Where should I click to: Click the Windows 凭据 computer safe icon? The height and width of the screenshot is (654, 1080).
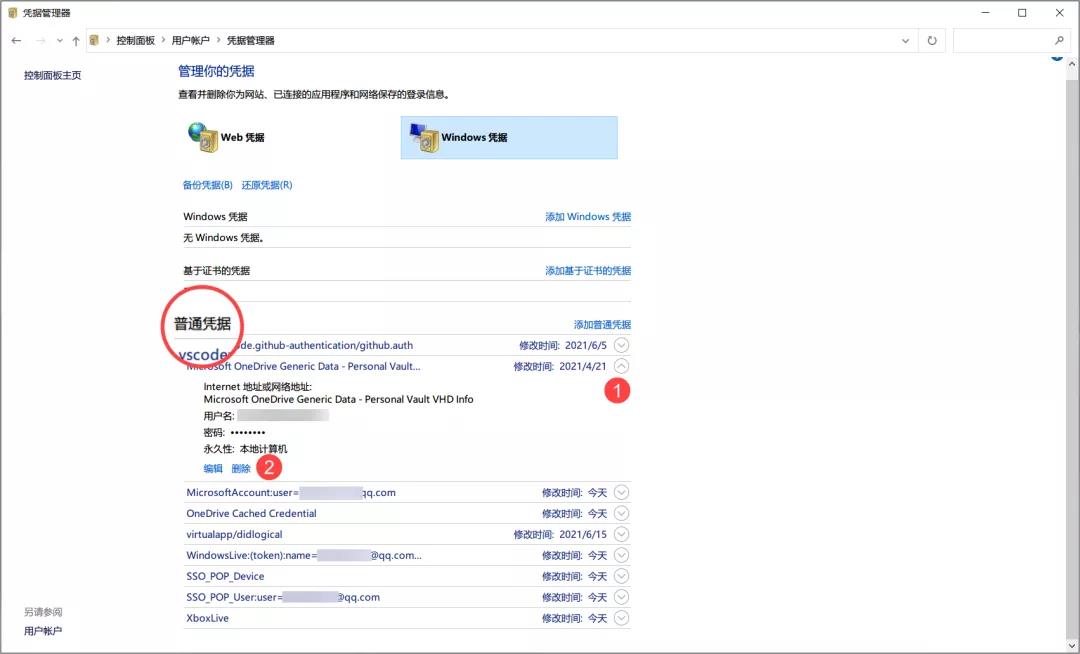click(424, 137)
